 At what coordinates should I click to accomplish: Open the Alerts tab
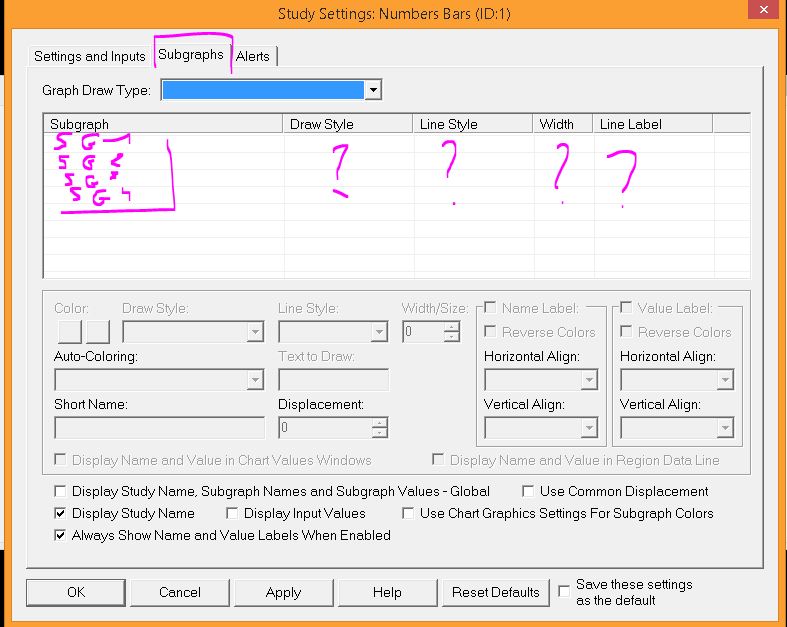coord(253,56)
